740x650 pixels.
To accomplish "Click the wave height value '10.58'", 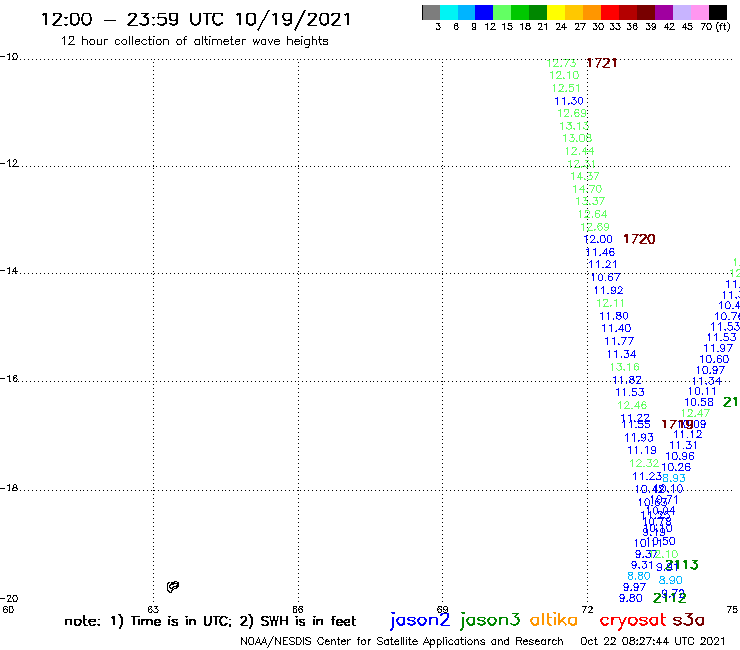I will pyautogui.click(x=699, y=402).
